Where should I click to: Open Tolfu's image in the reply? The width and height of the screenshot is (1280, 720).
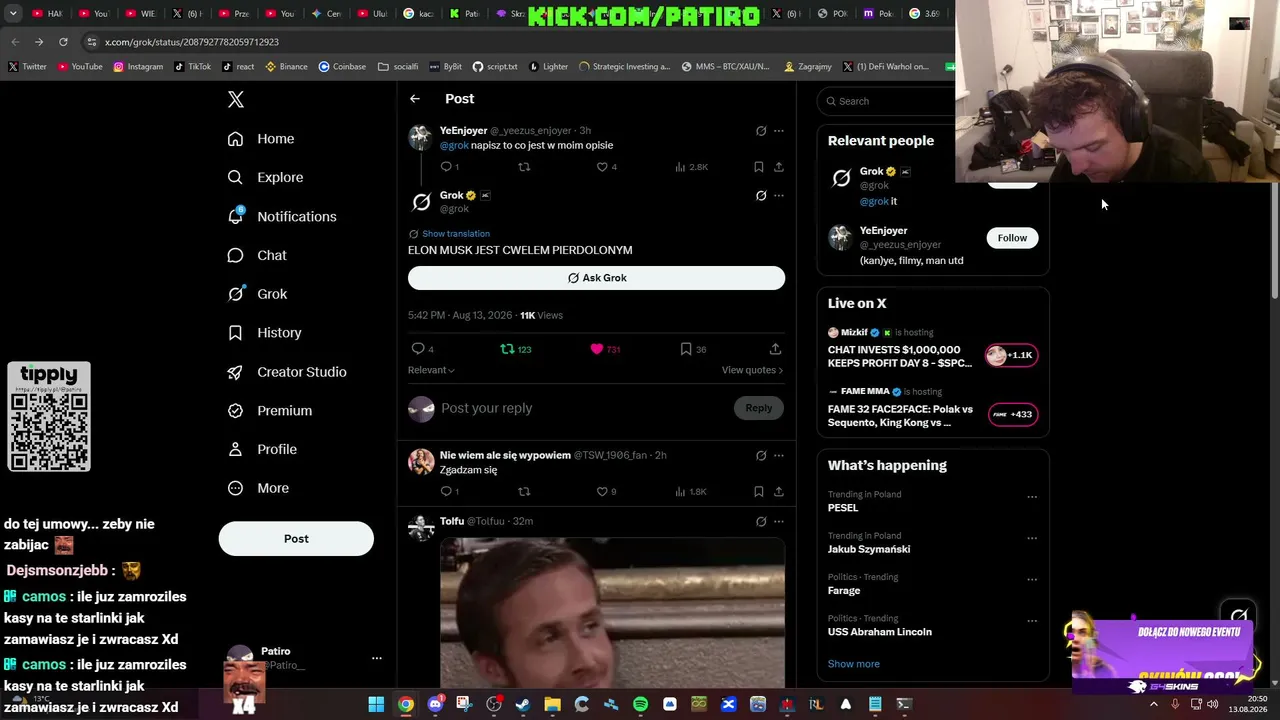tap(612, 613)
